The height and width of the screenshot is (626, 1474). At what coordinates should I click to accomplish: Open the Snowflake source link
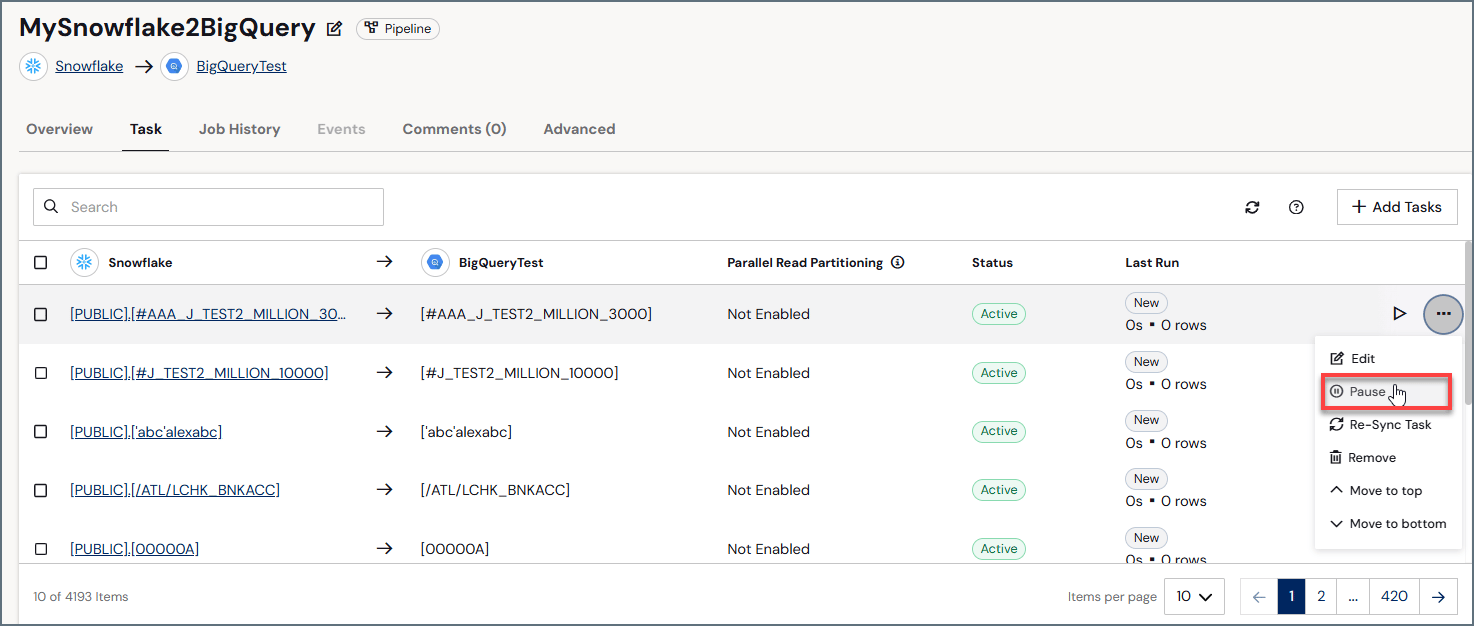[x=89, y=66]
